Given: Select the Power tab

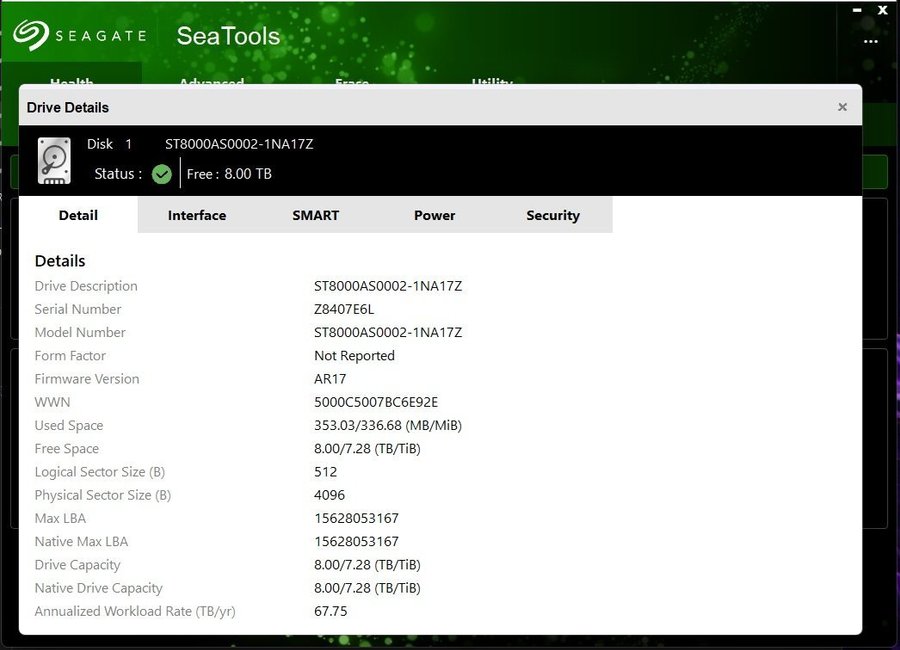Looking at the screenshot, I should click(434, 215).
